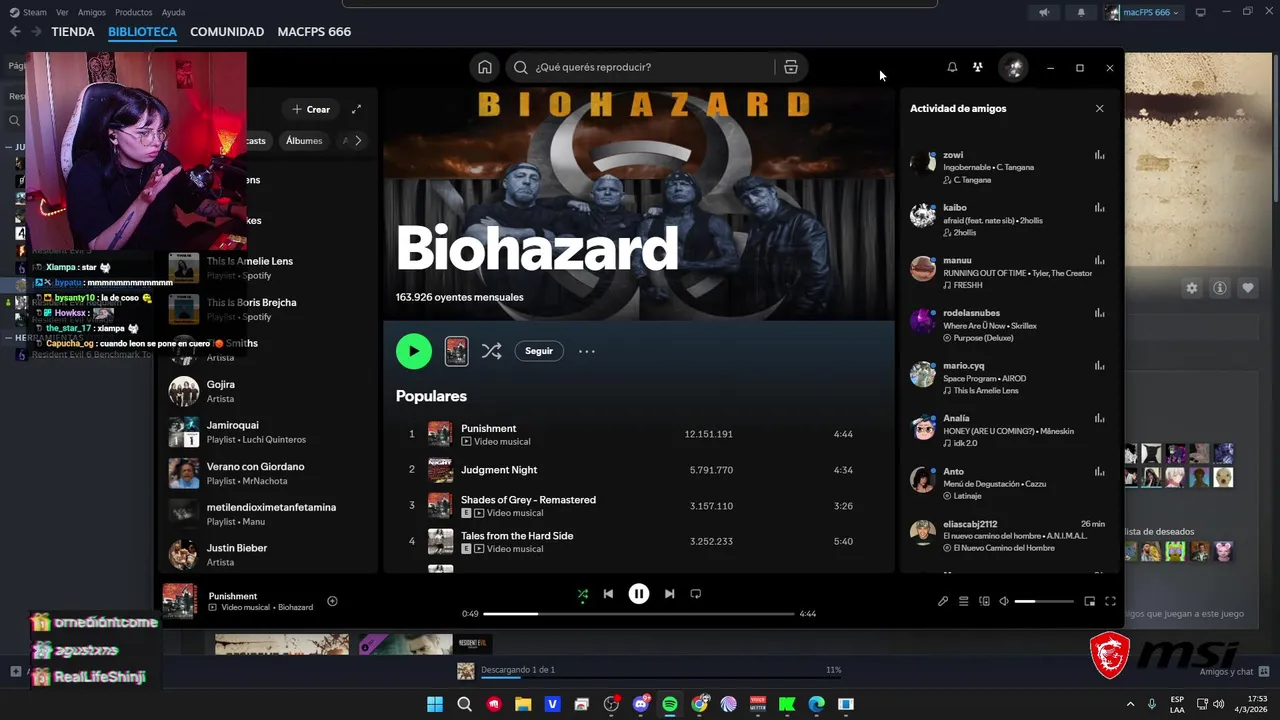The height and width of the screenshot is (720, 1280).
Task: Adjust the Spotify volume slider
Action: coord(1044,602)
